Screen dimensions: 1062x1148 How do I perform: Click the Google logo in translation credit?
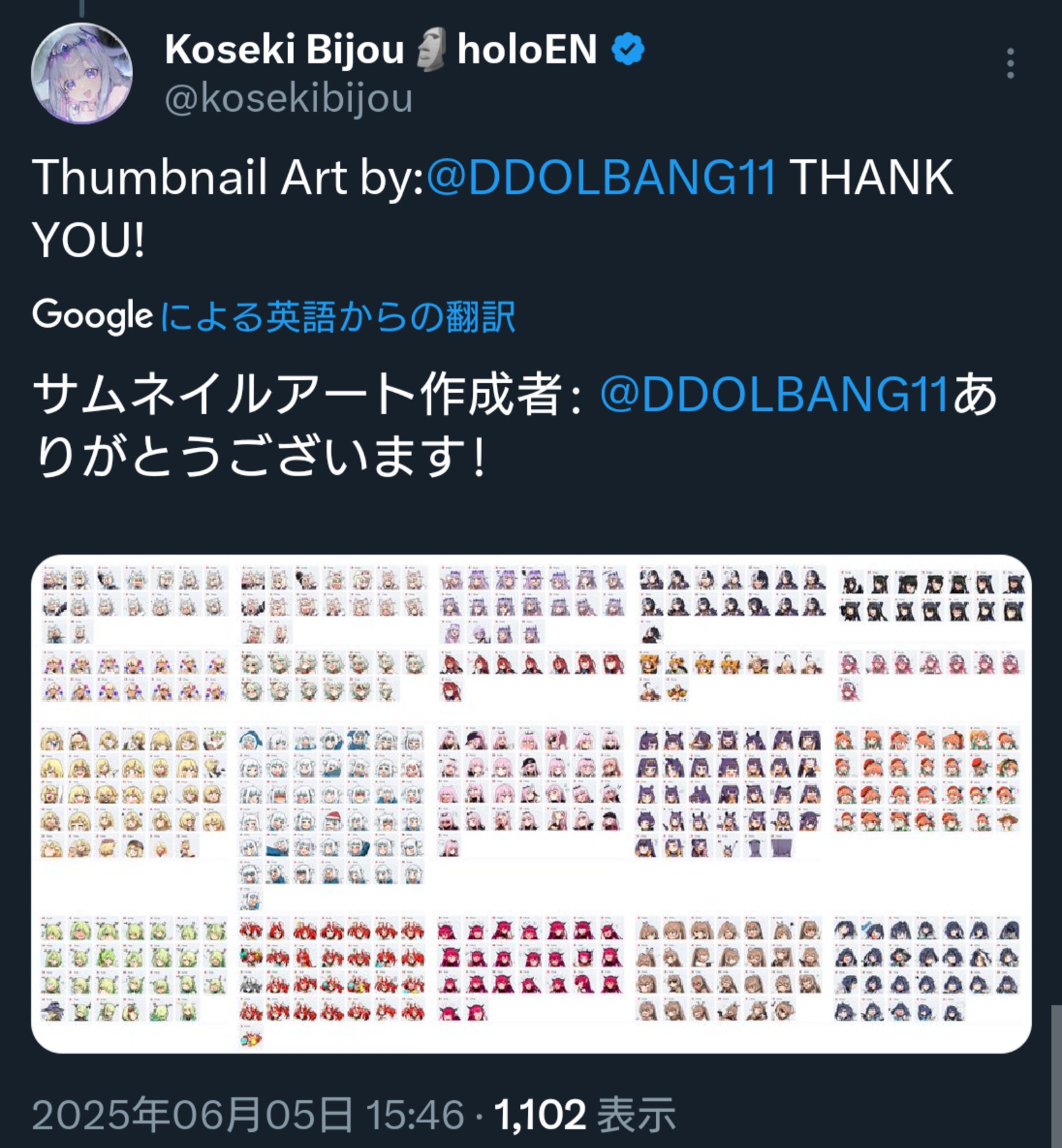[92, 316]
